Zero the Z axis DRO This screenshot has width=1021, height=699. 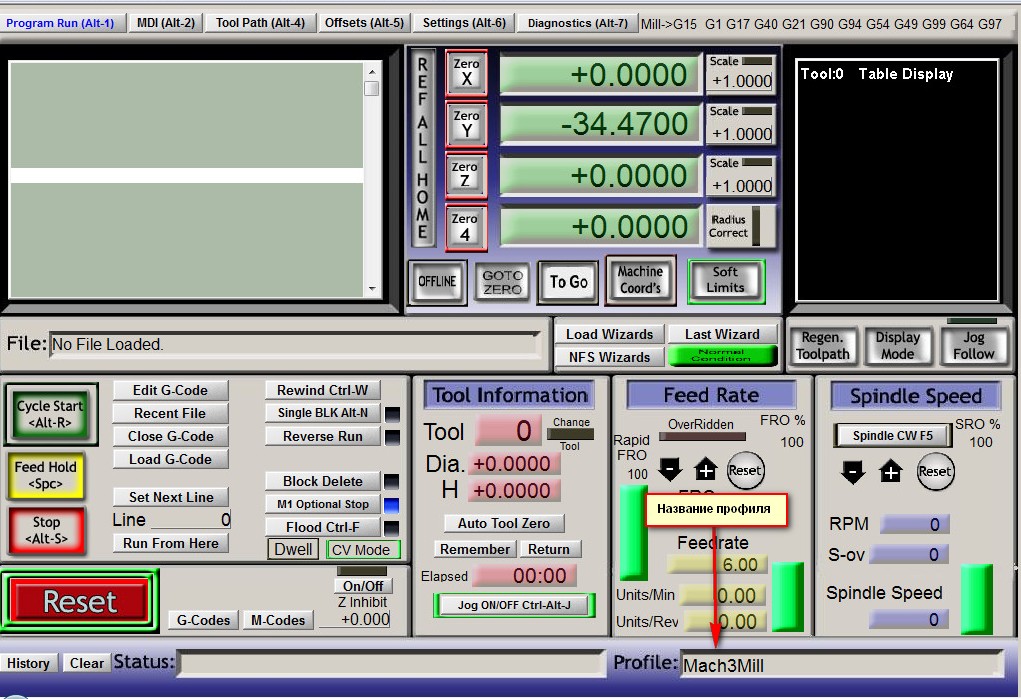[466, 175]
